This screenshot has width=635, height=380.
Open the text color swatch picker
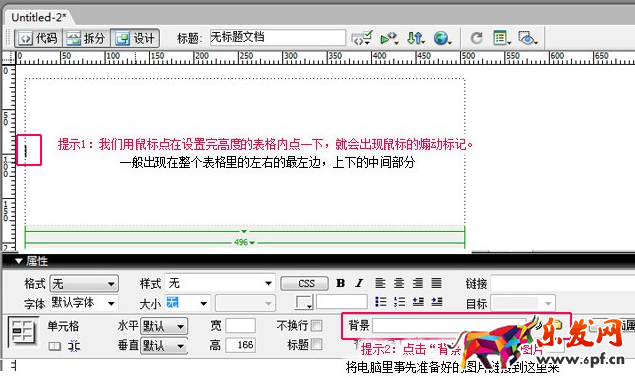304,302
